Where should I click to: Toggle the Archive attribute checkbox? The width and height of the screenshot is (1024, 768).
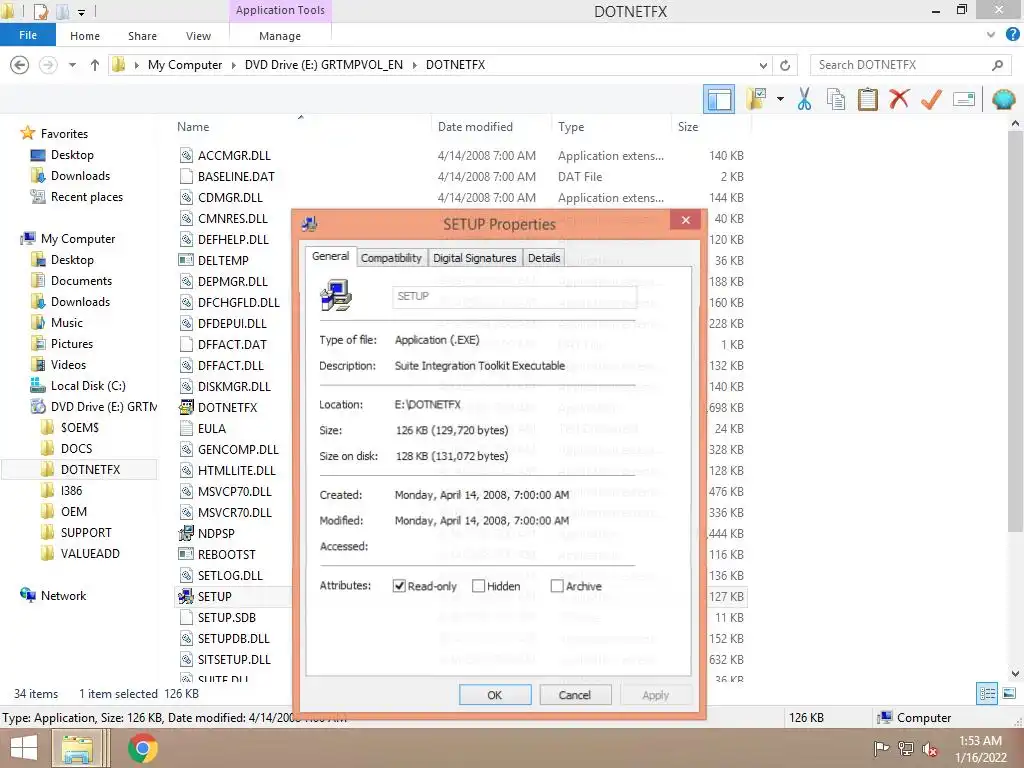coord(557,586)
